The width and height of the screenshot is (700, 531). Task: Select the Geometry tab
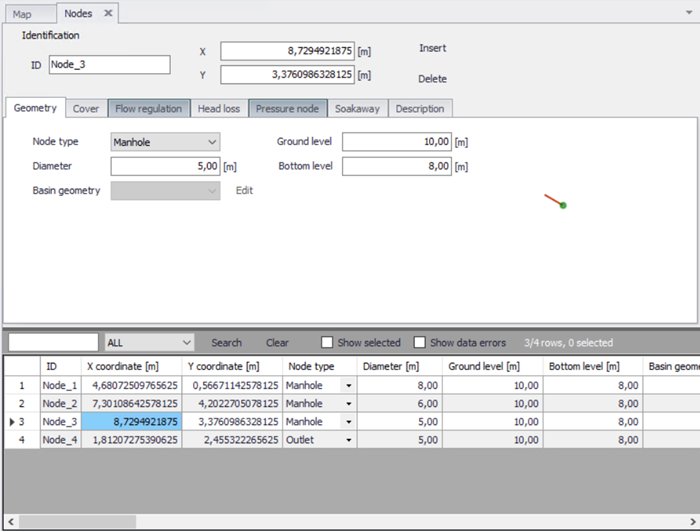(35, 108)
